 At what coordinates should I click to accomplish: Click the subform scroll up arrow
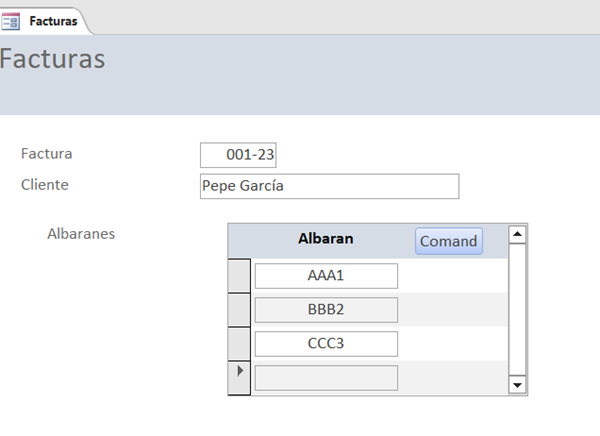tap(517, 235)
